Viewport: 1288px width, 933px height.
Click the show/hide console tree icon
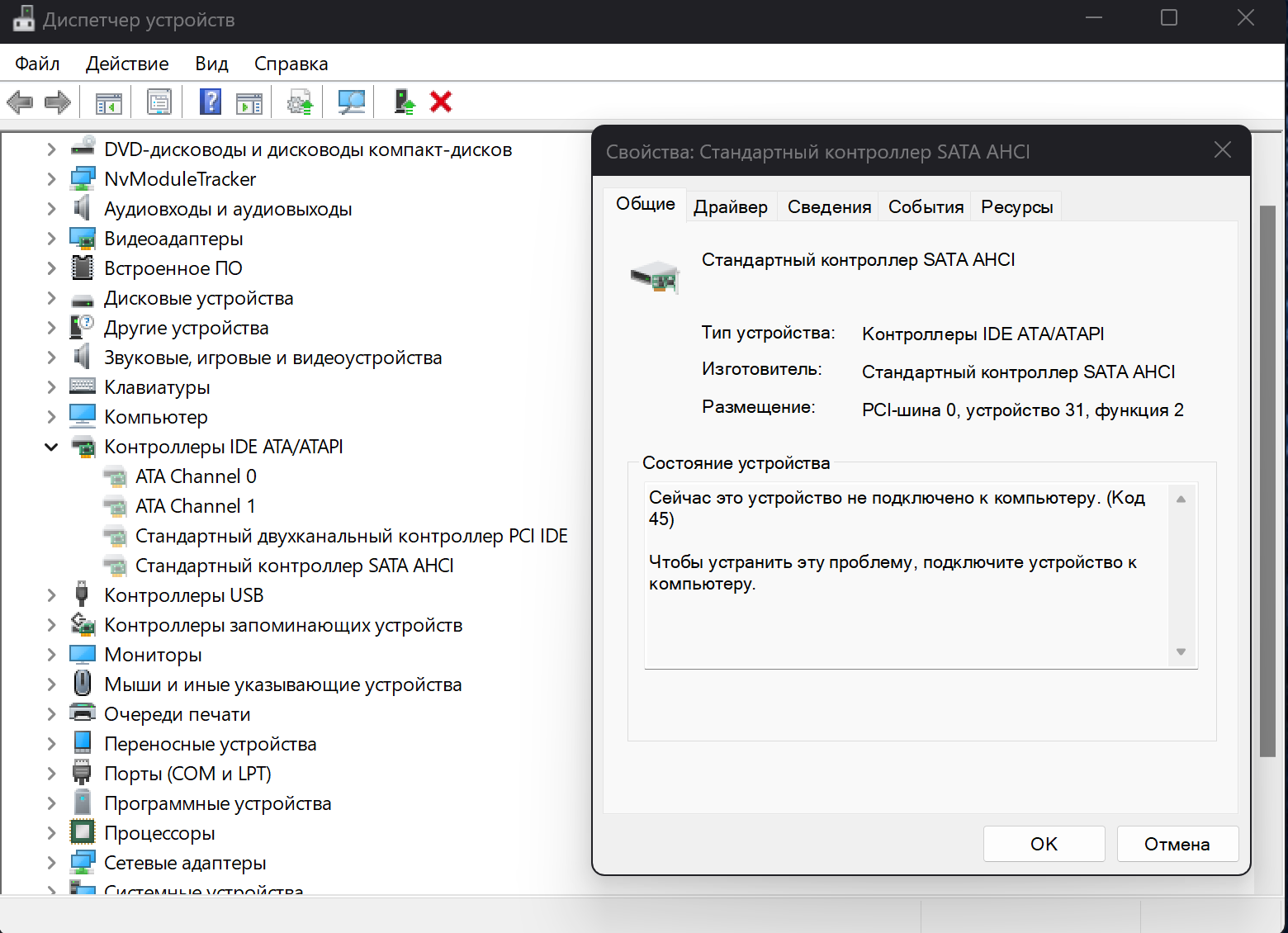(x=109, y=102)
